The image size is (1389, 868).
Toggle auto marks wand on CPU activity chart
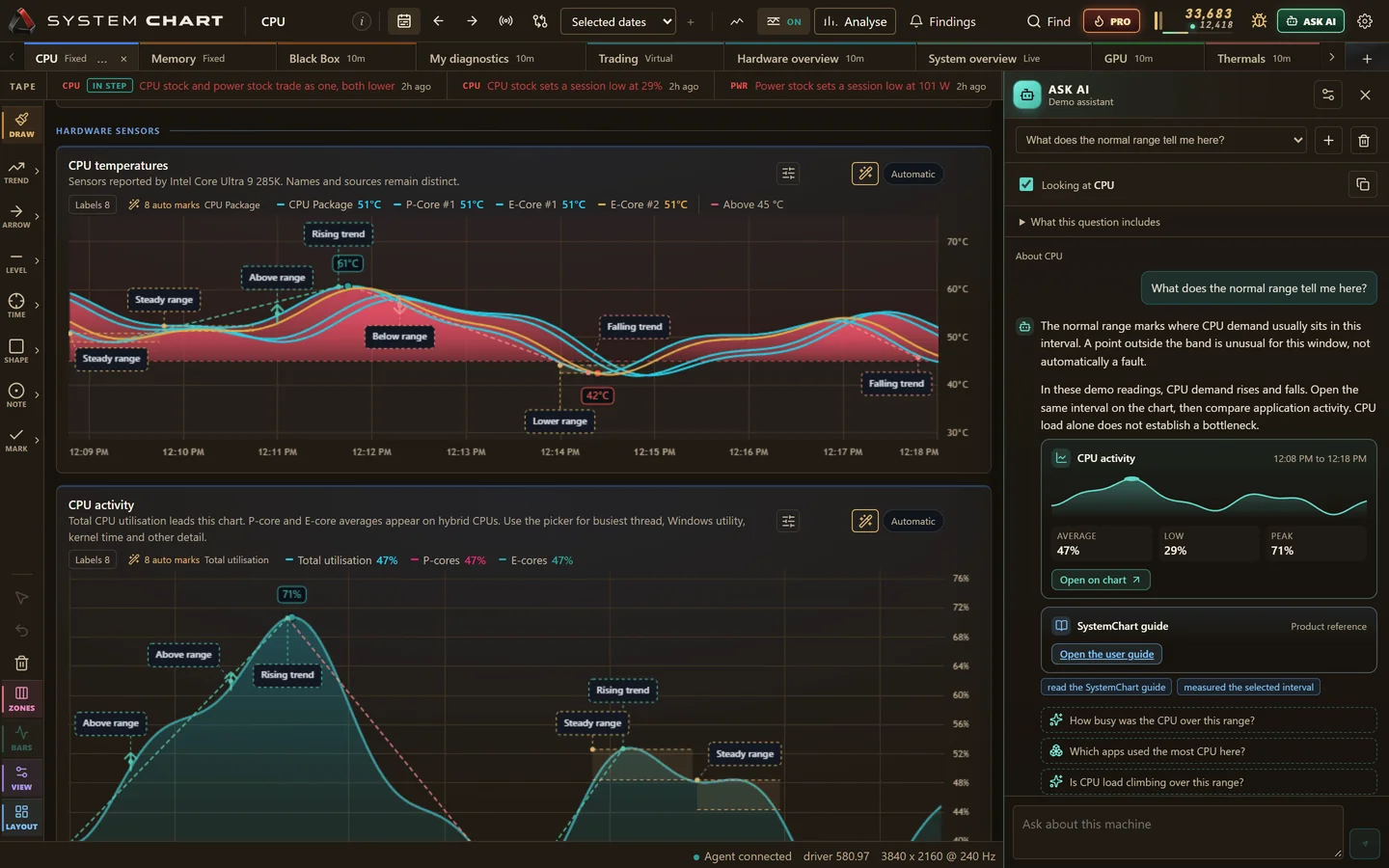(865, 521)
